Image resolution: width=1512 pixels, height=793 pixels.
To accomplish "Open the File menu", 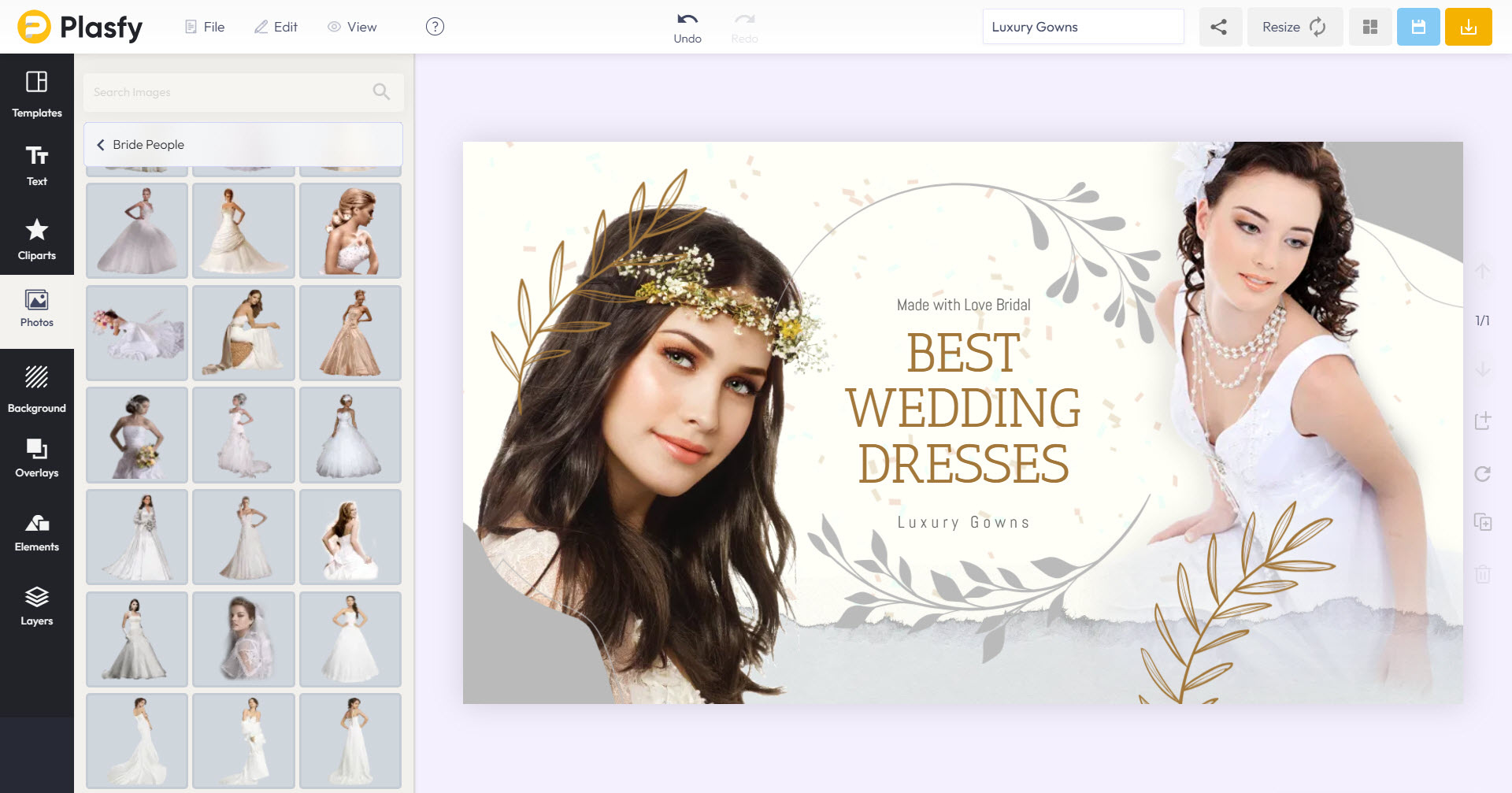I will click(205, 27).
